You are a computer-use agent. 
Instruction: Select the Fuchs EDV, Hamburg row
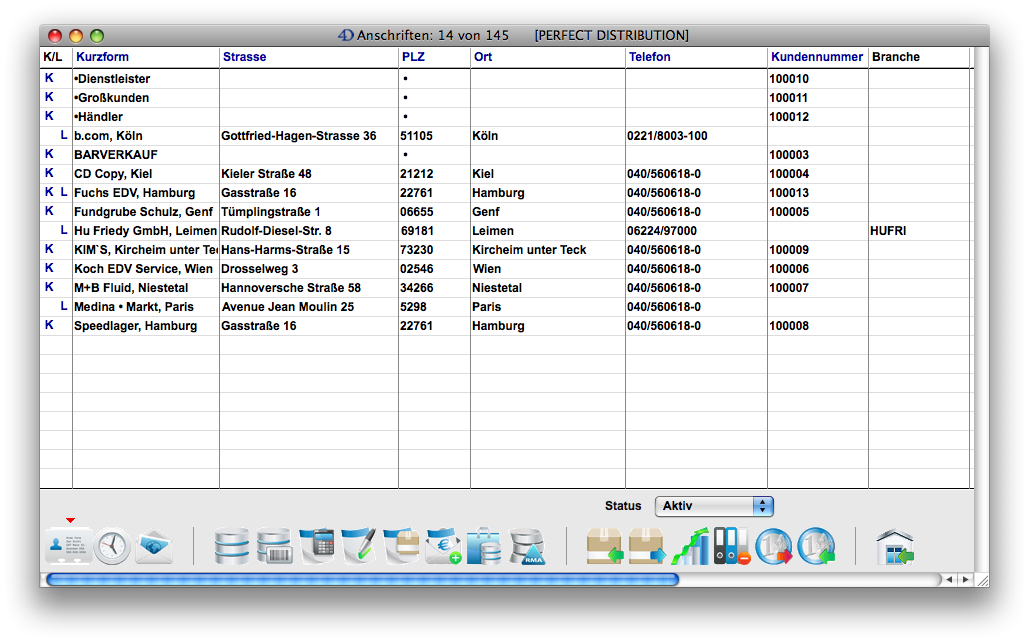(134, 192)
